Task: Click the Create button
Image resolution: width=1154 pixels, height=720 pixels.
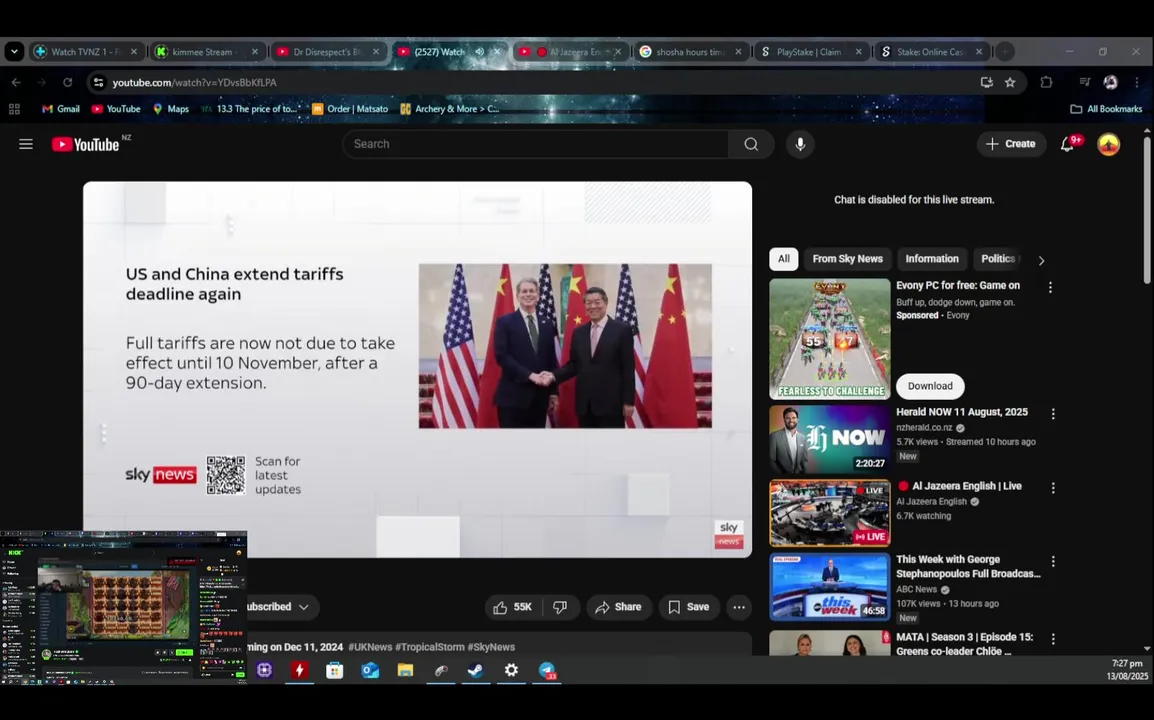Action: [1011, 144]
